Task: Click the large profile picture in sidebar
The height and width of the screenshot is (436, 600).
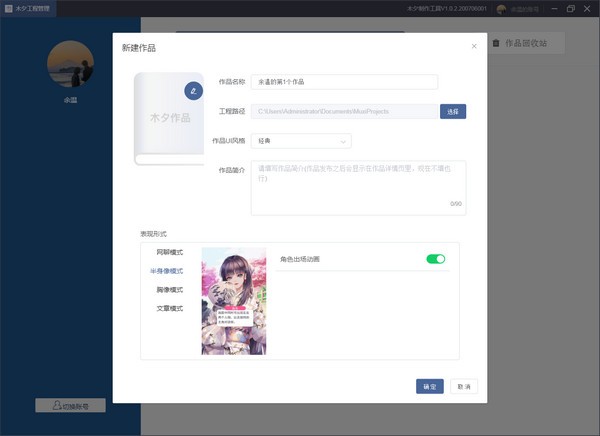Action: click(x=70, y=64)
